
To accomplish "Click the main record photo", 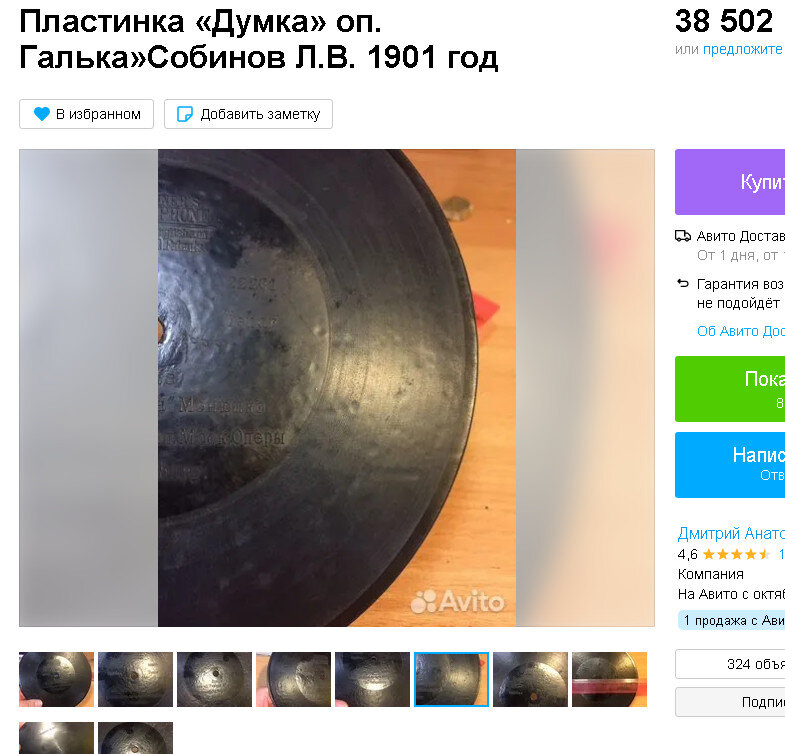I will [337, 388].
